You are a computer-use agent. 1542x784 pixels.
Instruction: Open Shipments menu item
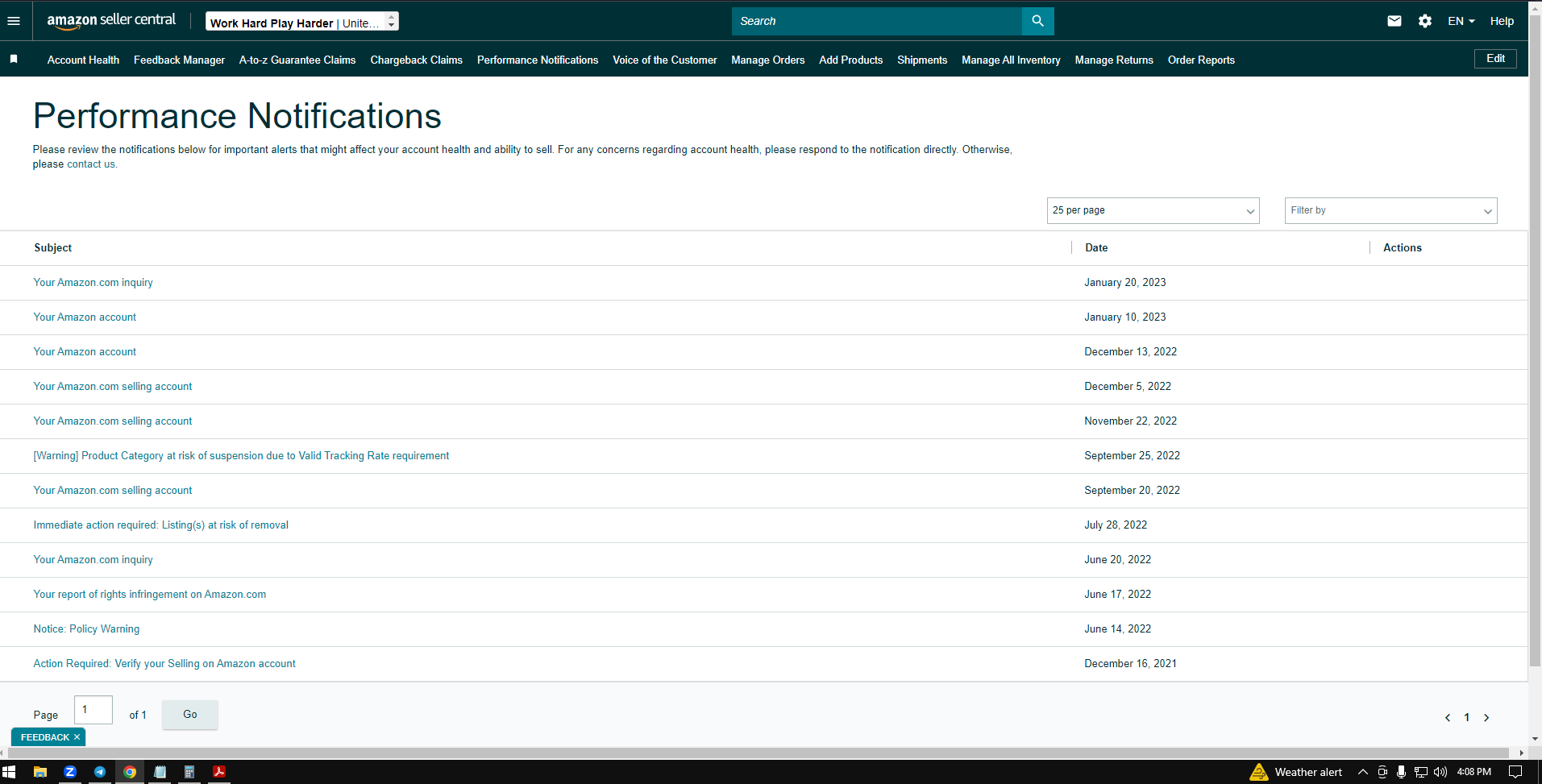[922, 60]
